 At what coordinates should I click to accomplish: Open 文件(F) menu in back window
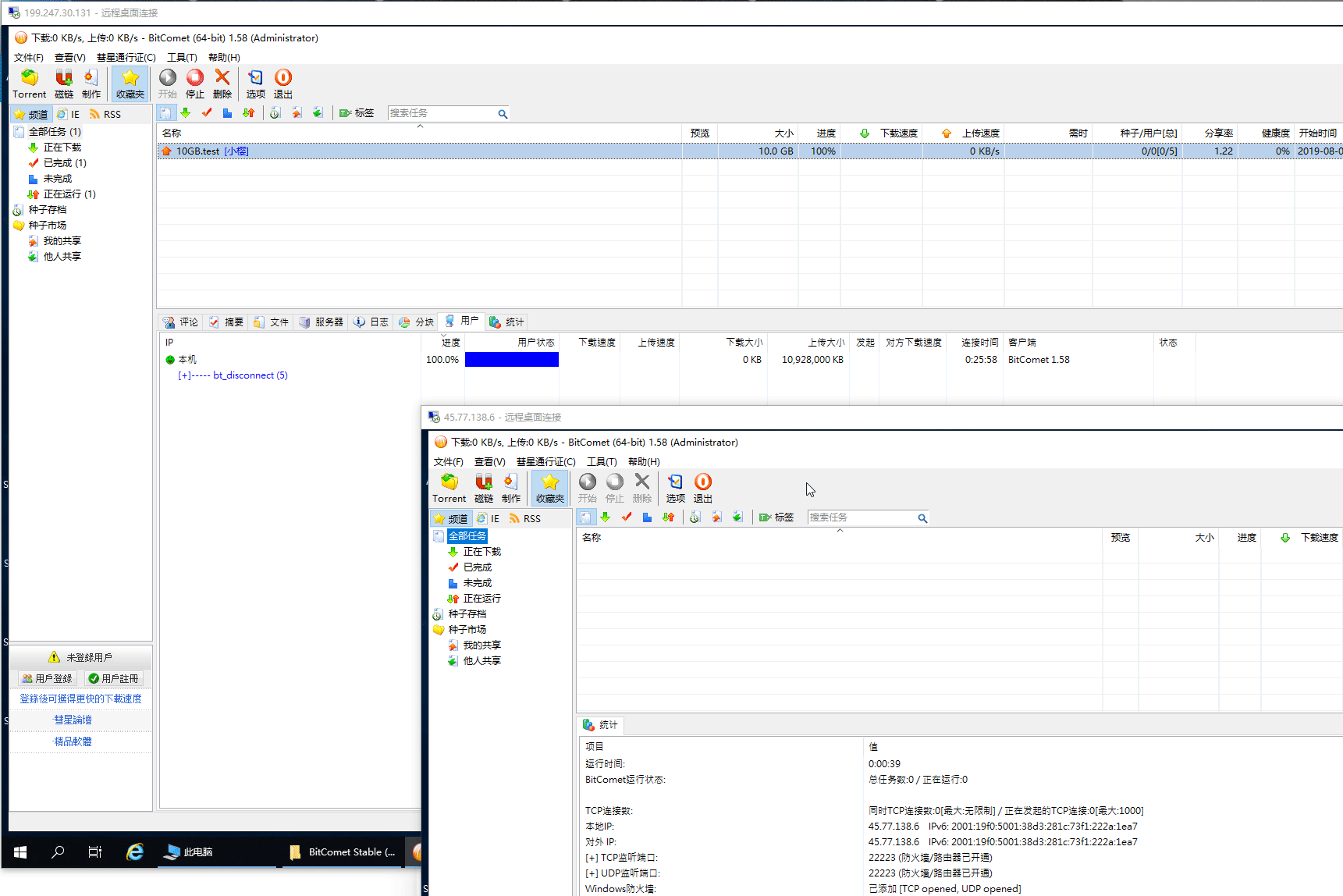29,57
